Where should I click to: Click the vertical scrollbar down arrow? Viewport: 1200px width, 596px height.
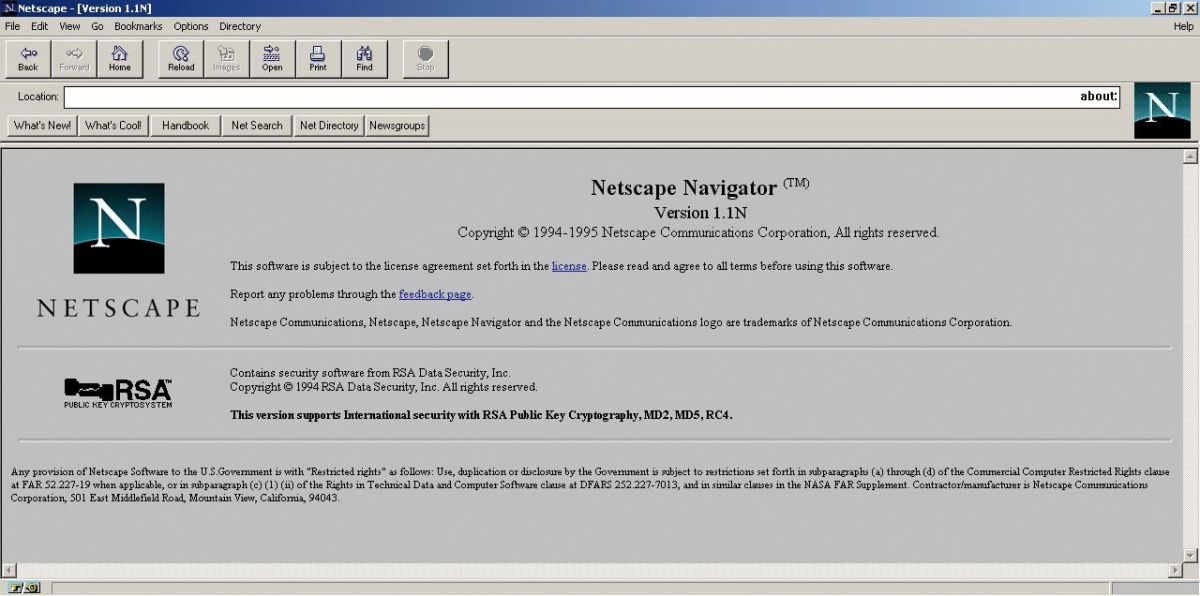click(x=1190, y=555)
